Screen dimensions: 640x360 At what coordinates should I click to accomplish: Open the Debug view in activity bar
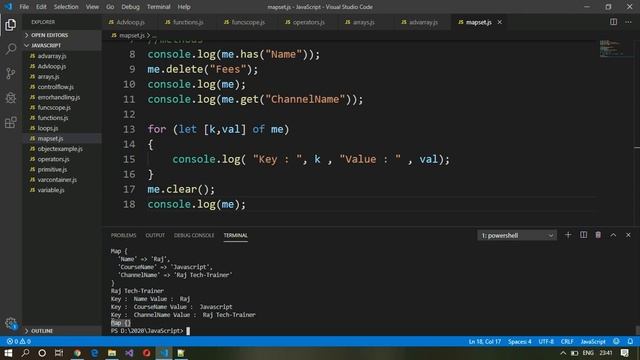[x=11, y=98]
